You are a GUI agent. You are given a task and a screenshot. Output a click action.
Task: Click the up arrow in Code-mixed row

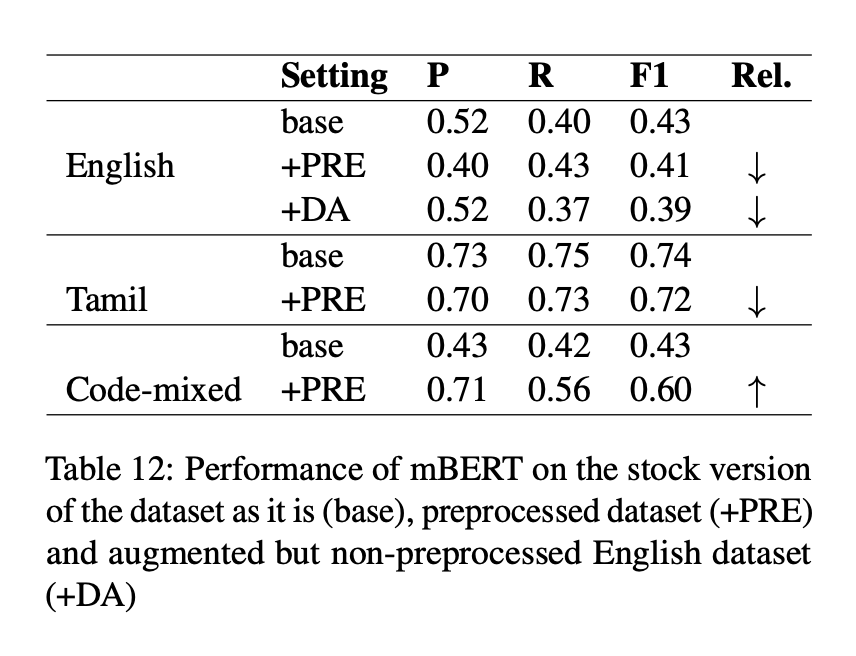pos(756,391)
